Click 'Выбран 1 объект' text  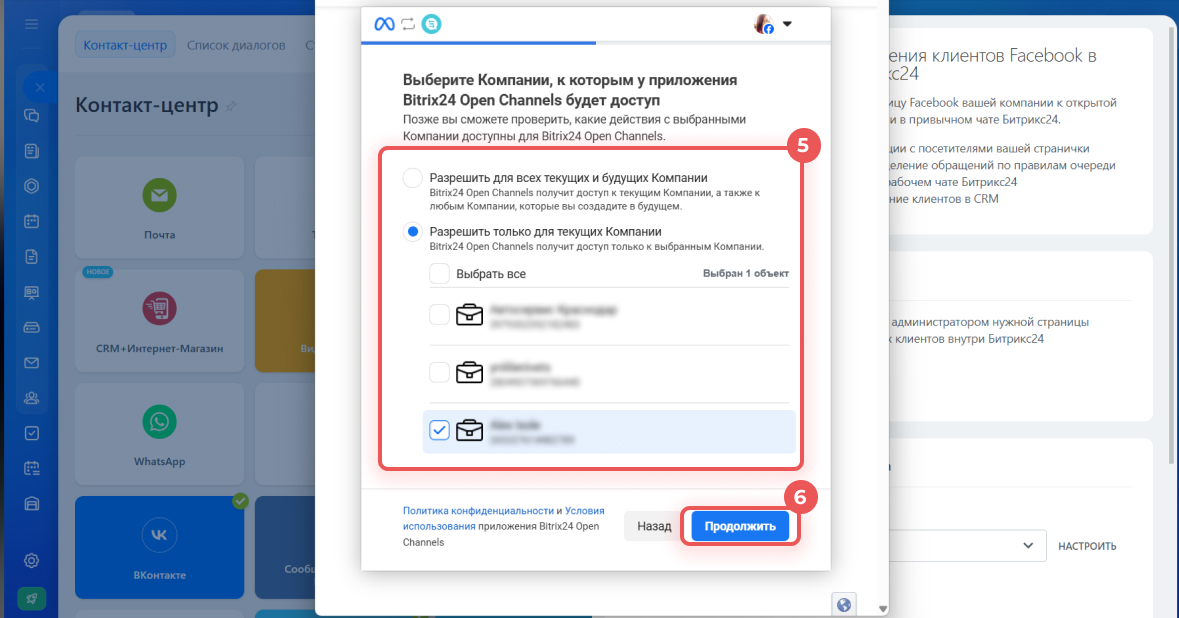pyautogui.click(x=745, y=274)
